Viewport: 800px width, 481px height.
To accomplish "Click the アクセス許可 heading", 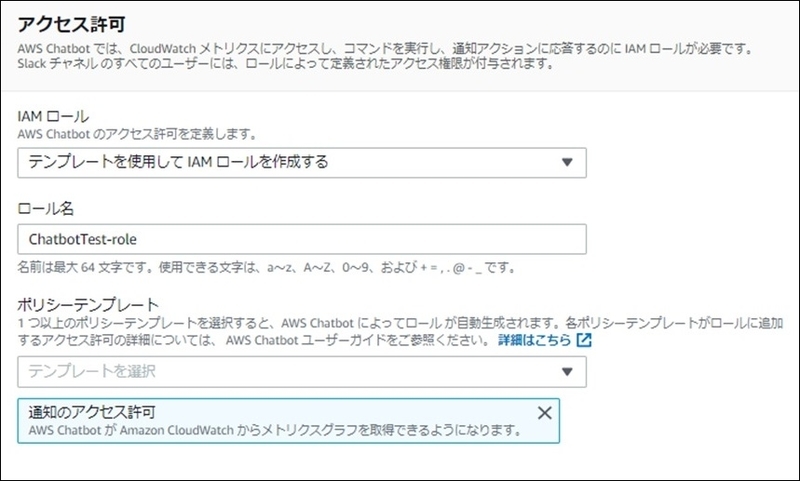I will (x=71, y=24).
